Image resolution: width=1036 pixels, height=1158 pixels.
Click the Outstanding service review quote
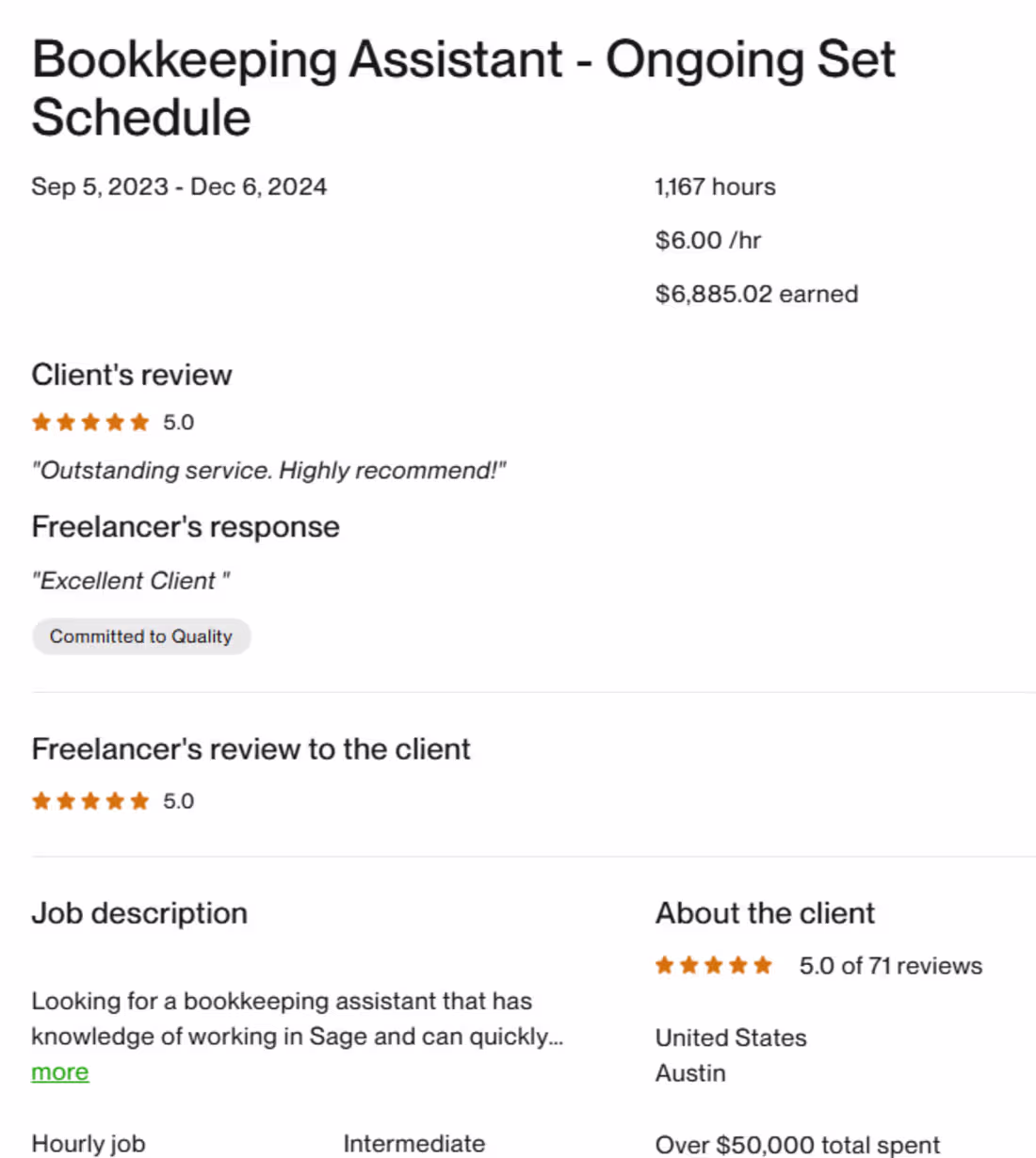tap(269, 470)
